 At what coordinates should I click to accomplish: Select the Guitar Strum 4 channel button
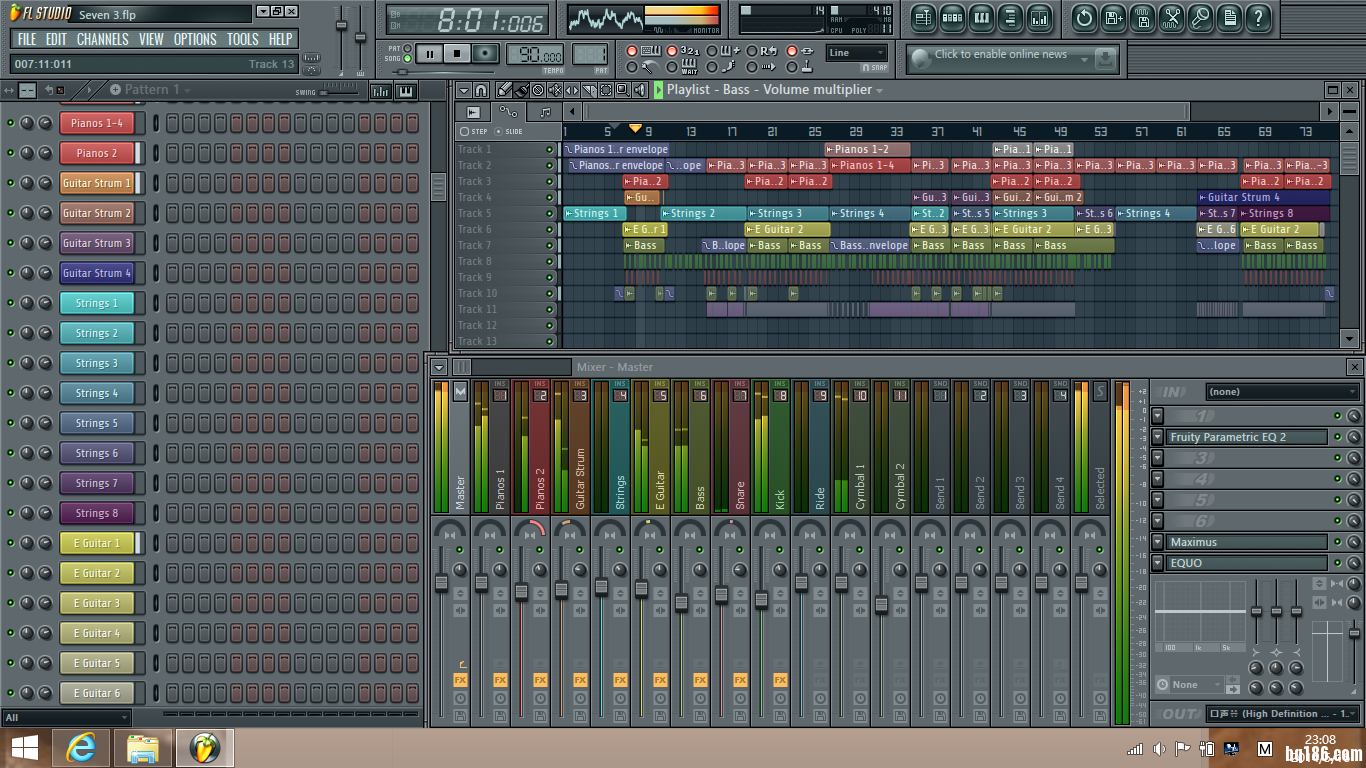(97, 273)
